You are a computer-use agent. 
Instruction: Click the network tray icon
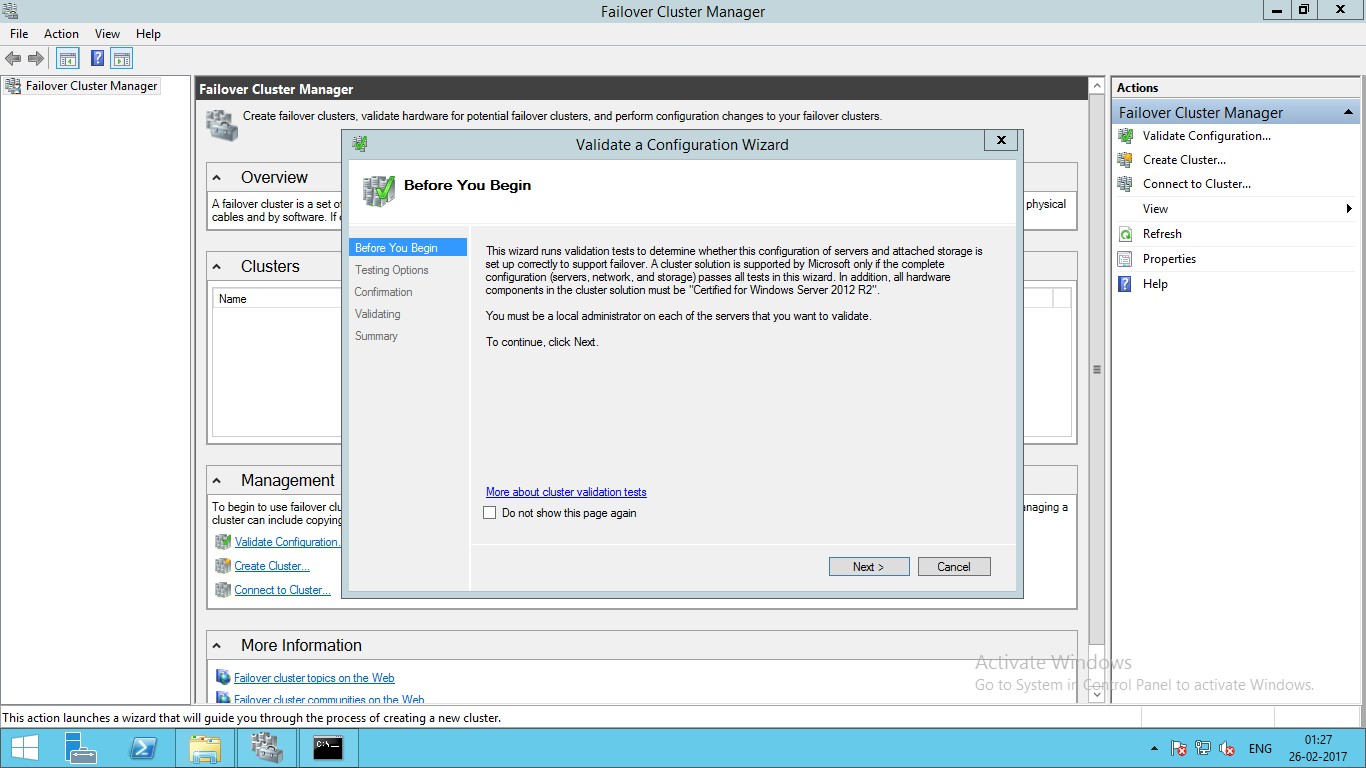coord(1203,748)
